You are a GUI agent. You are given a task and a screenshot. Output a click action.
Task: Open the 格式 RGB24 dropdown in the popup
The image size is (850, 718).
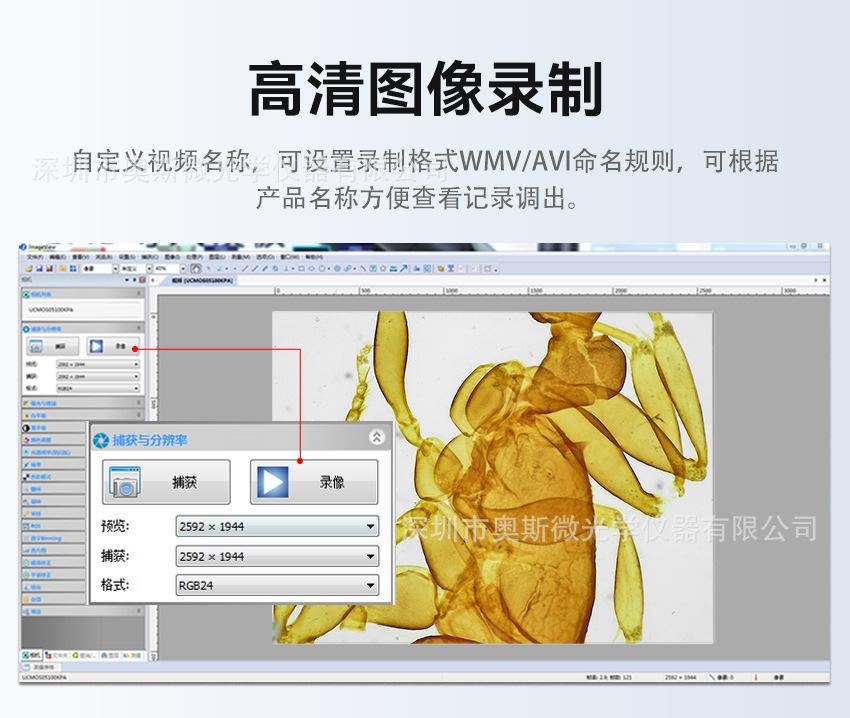click(x=371, y=586)
